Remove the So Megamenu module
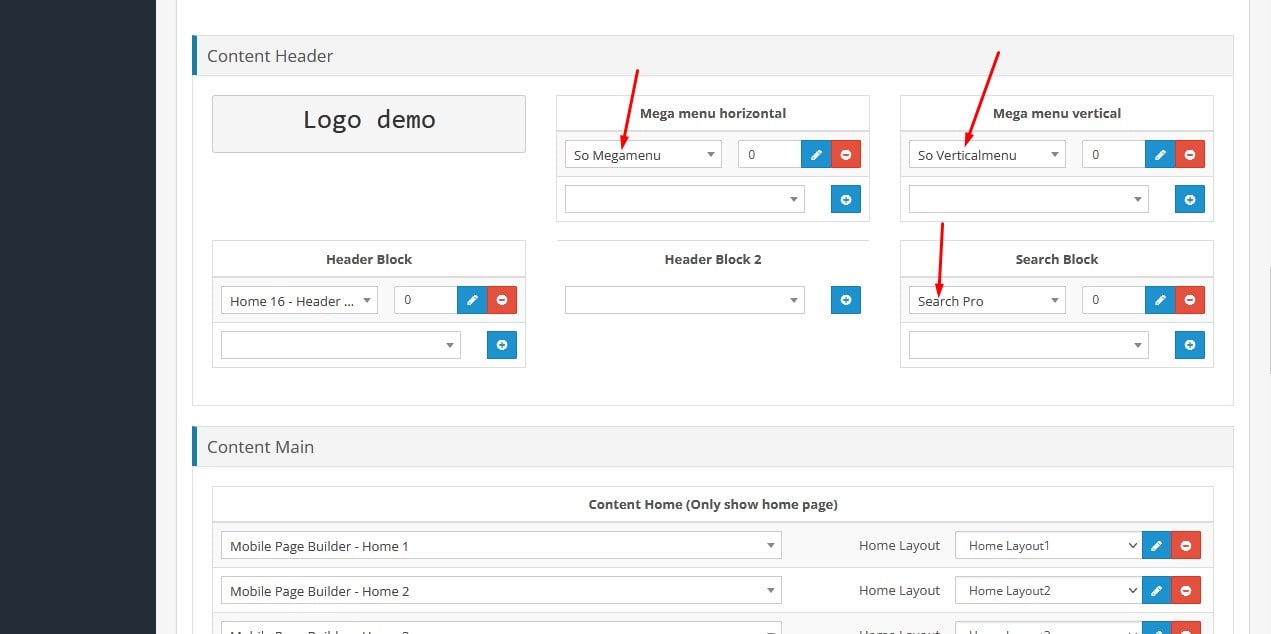Viewport: 1271px width, 634px height. pos(846,154)
